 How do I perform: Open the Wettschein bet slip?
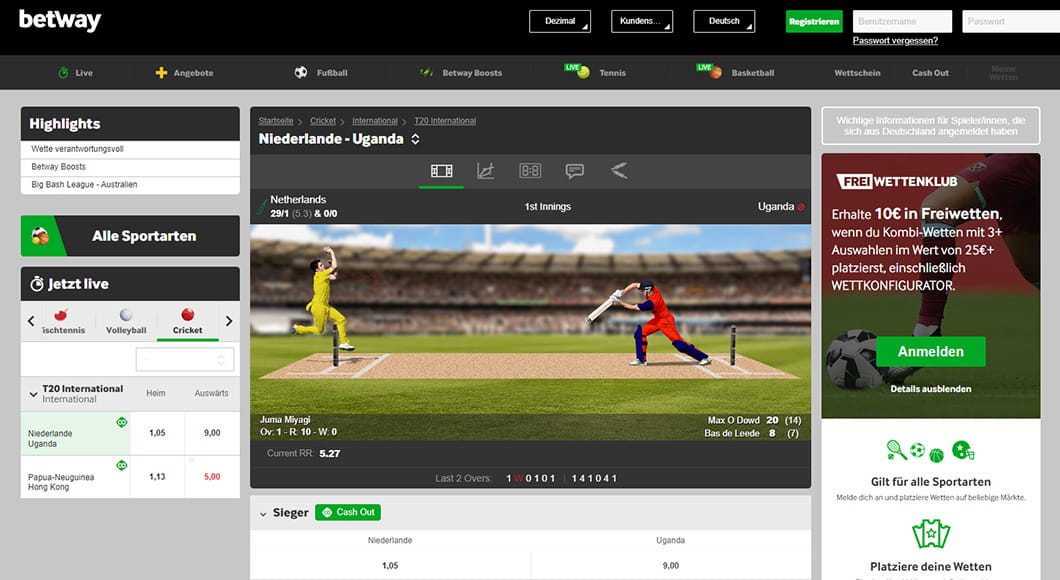[857, 72]
